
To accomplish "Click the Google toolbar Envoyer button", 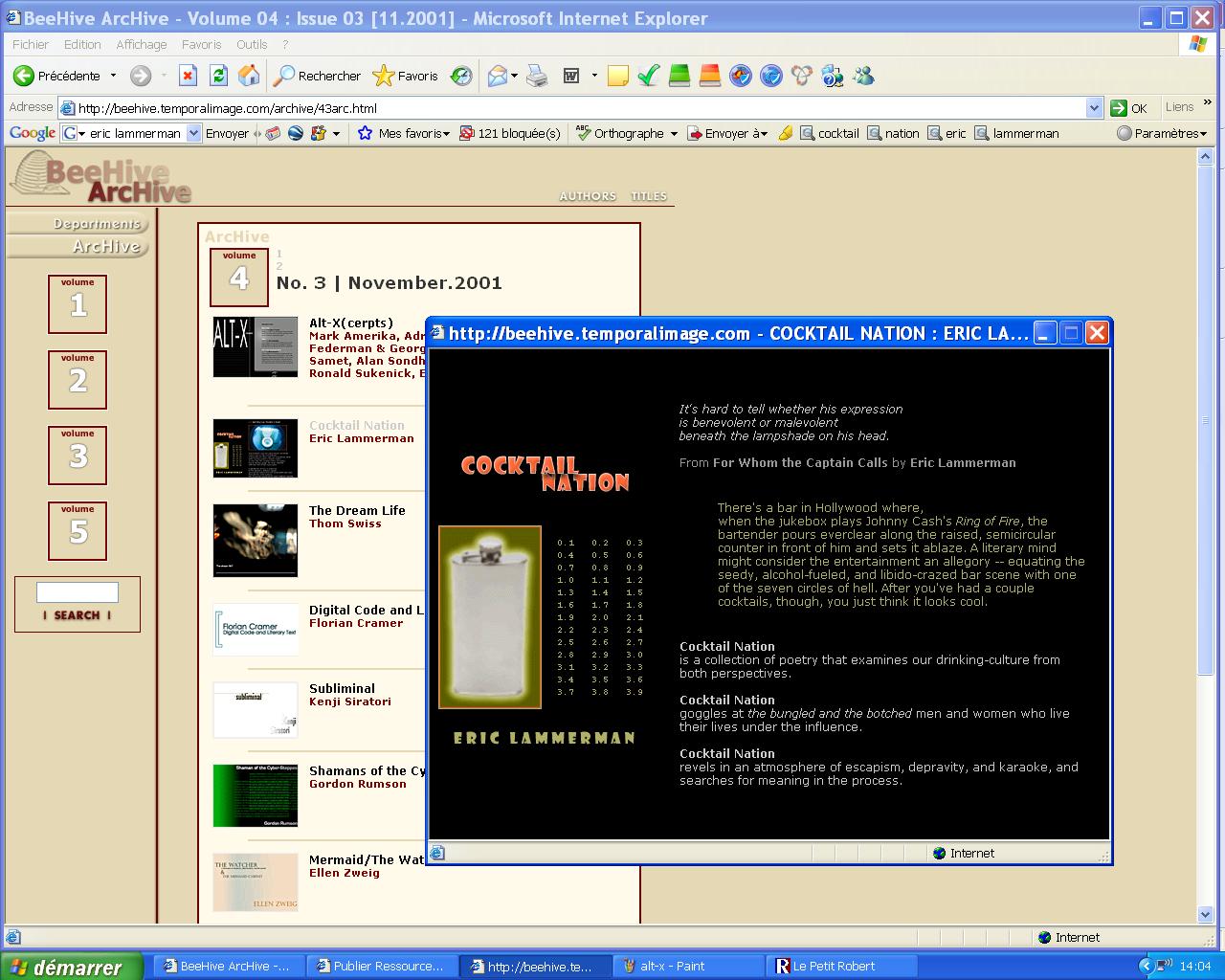I will [x=227, y=134].
